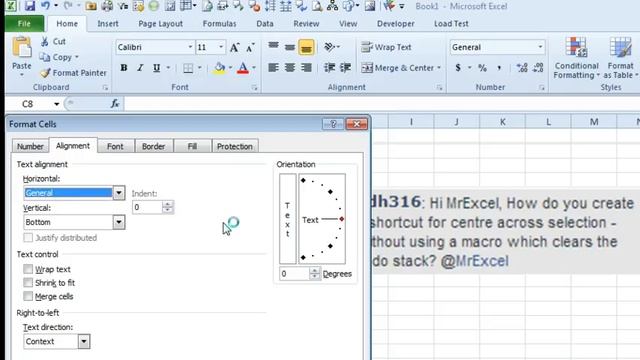Screen dimensions: 640x360
Task: Select column K header in worksheet
Action: (502, 122)
